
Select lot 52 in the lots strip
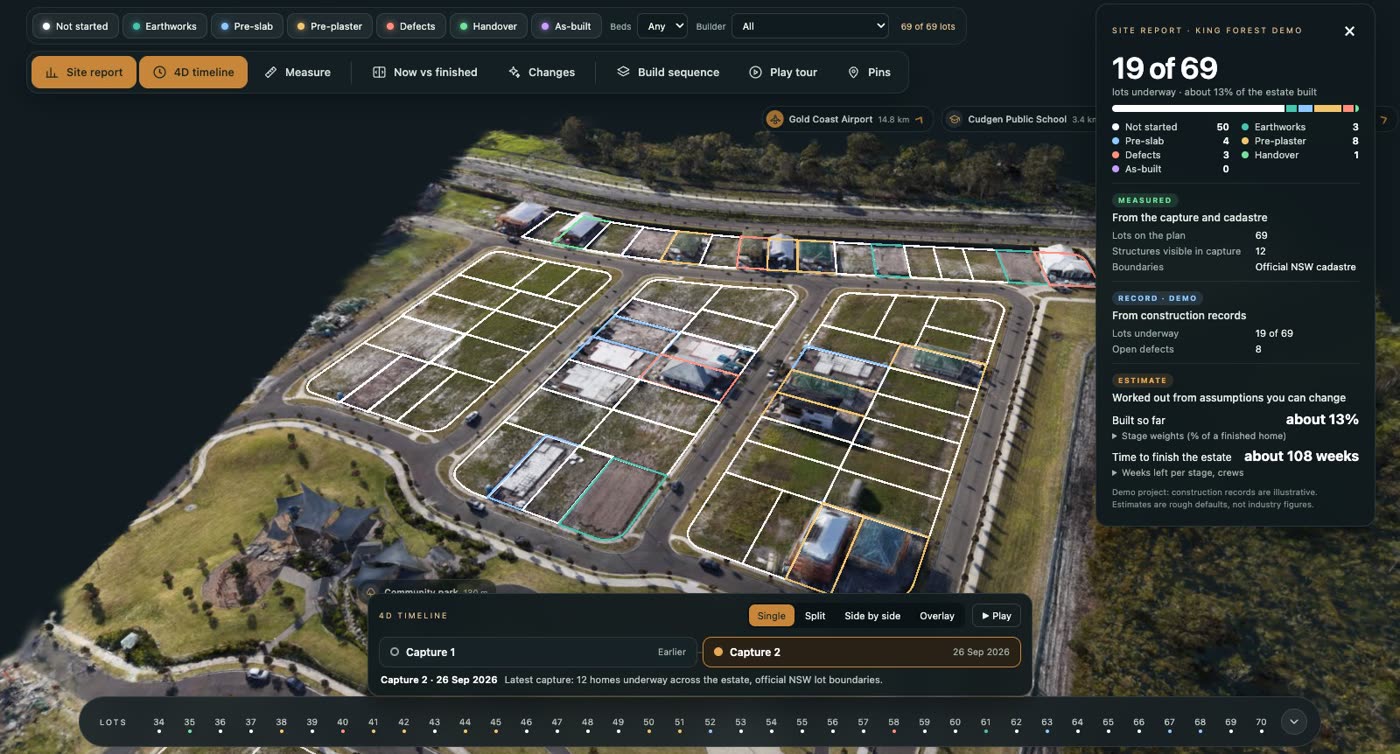[x=710, y=724]
